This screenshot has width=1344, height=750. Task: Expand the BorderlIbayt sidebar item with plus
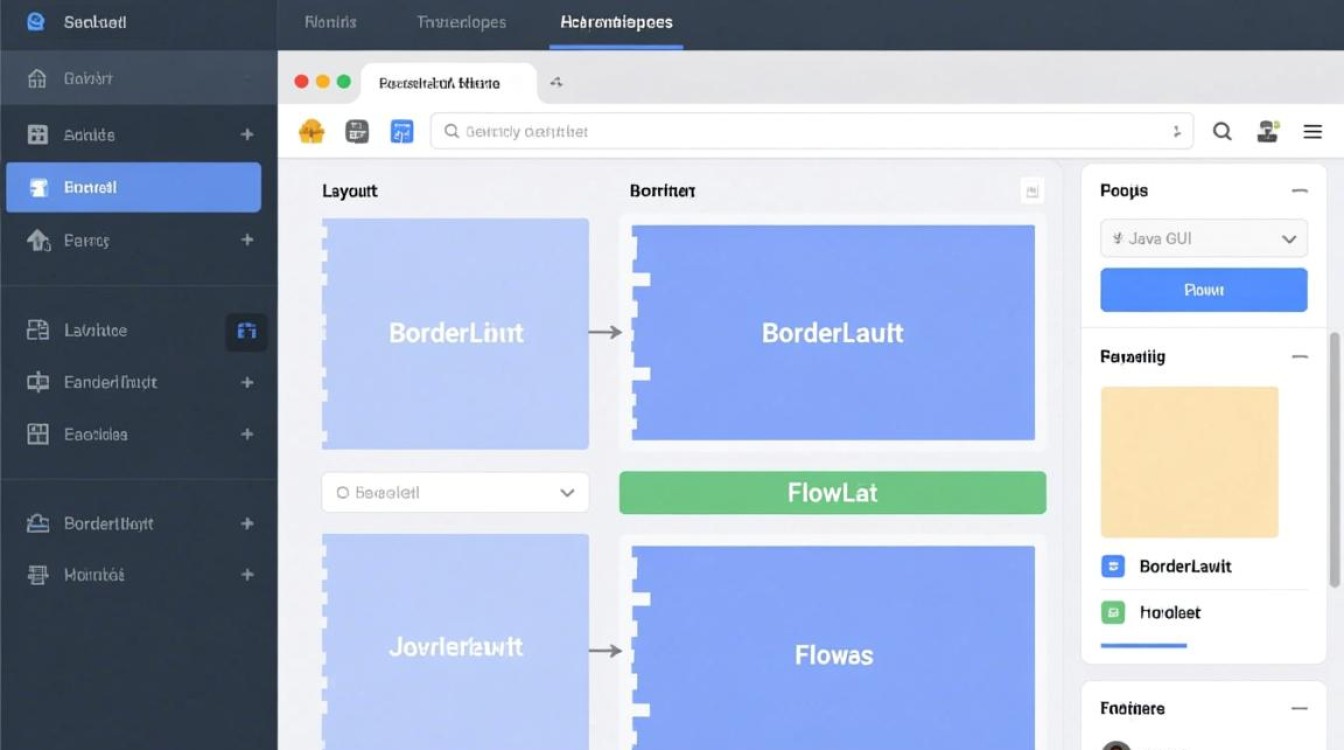point(247,523)
